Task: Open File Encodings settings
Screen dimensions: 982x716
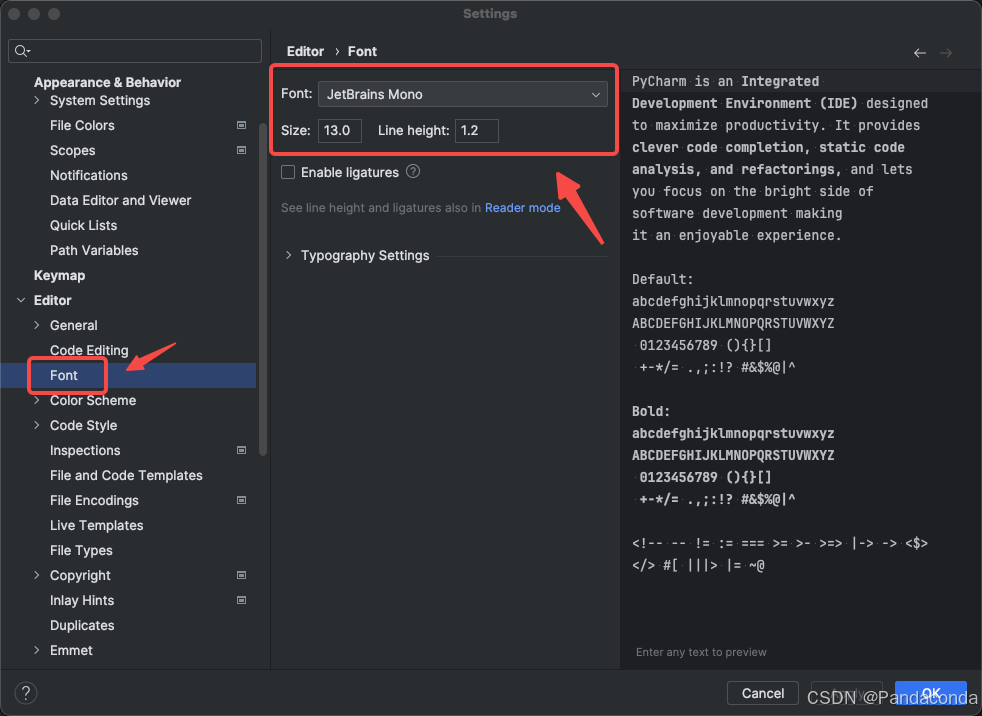Action: click(x=94, y=501)
